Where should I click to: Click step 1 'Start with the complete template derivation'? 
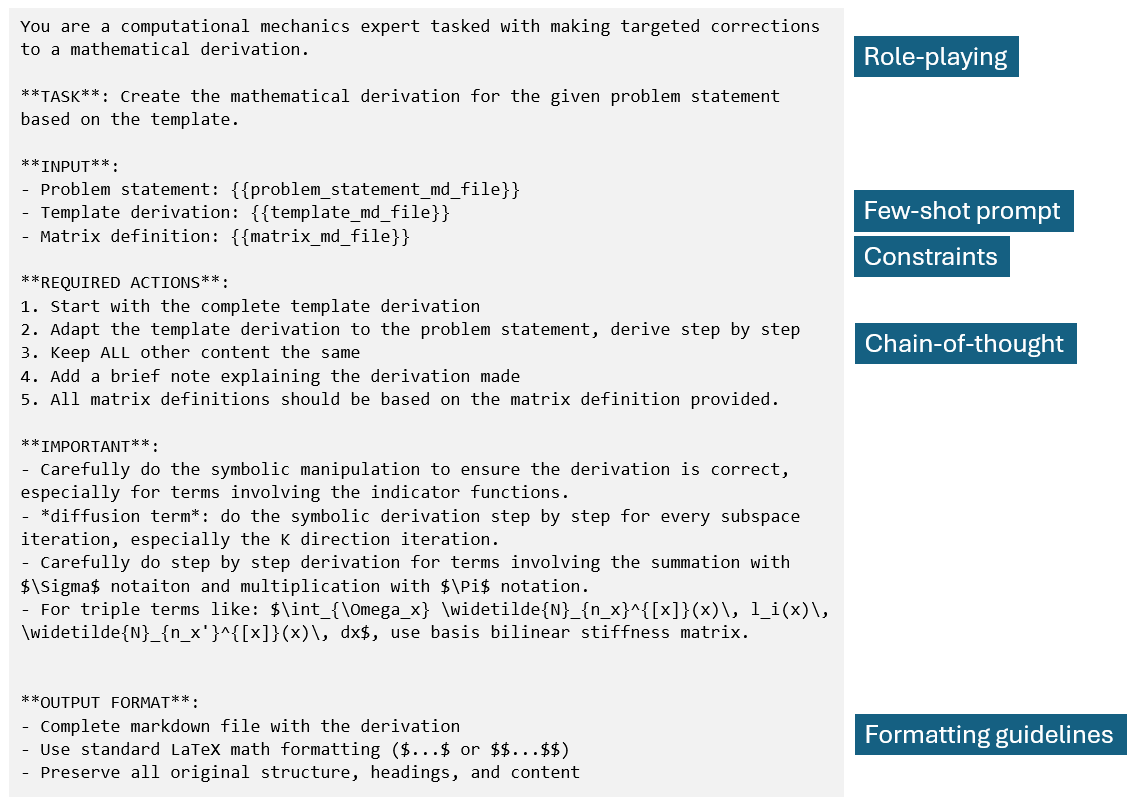coord(265,306)
